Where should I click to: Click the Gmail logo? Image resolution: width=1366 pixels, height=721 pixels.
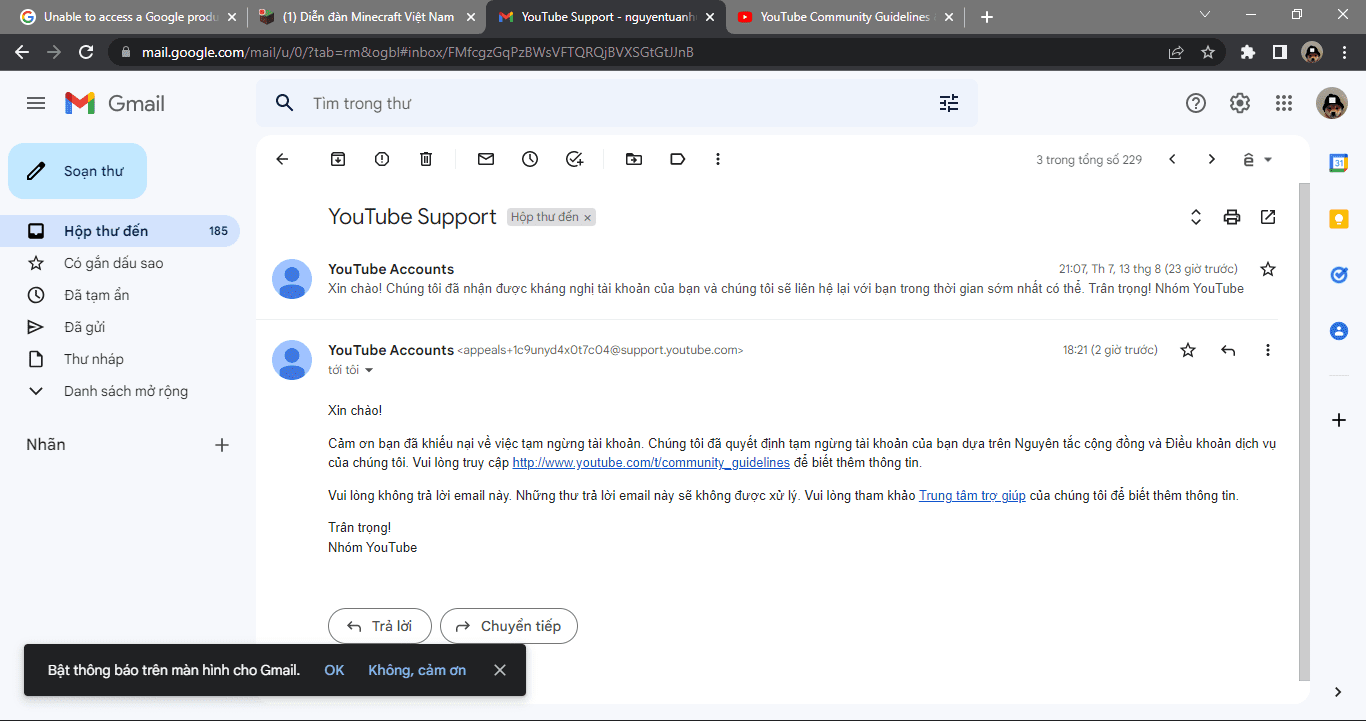(115, 103)
